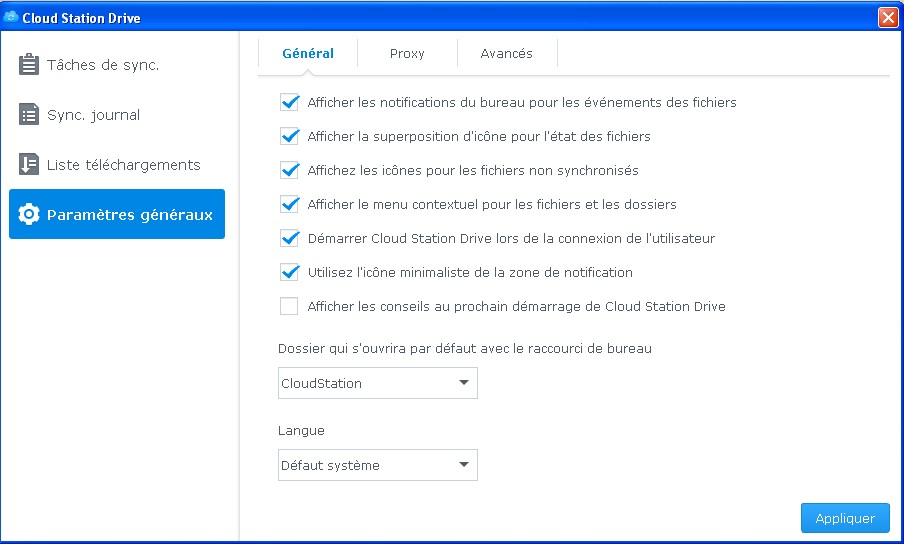The width and height of the screenshot is (904, 544).
Task: Disable desktop notifications for file events checkbox
Action: pos(290,102)
